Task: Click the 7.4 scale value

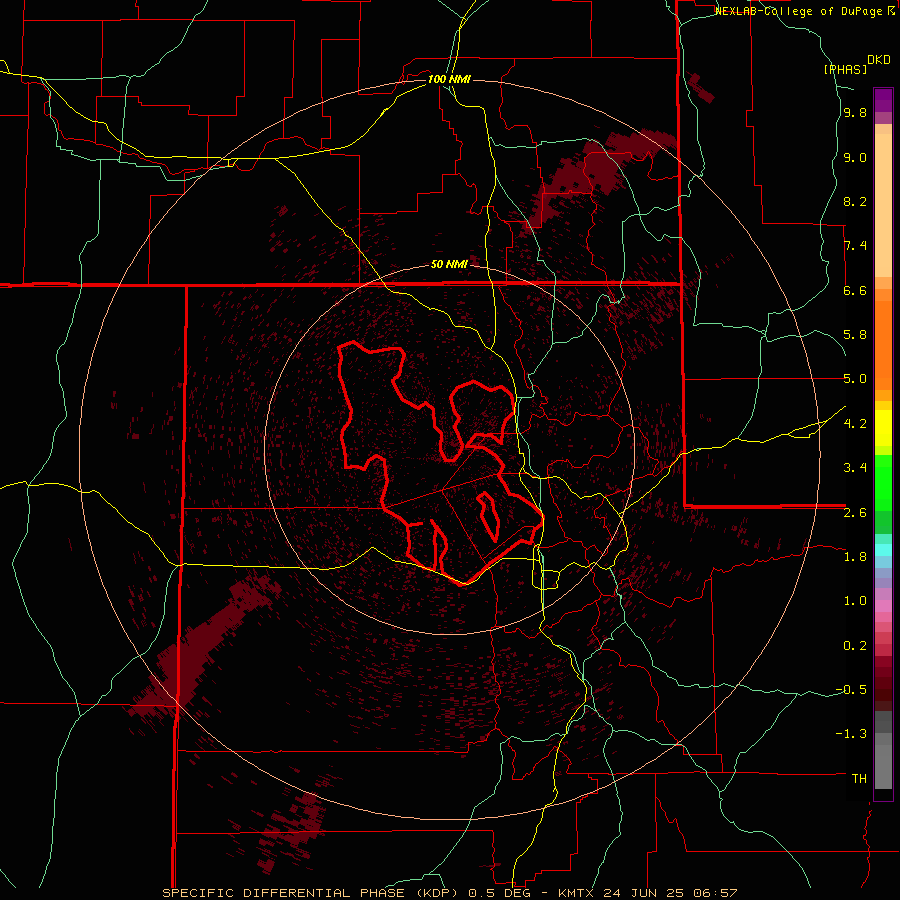Action: [x=855, y=246]
